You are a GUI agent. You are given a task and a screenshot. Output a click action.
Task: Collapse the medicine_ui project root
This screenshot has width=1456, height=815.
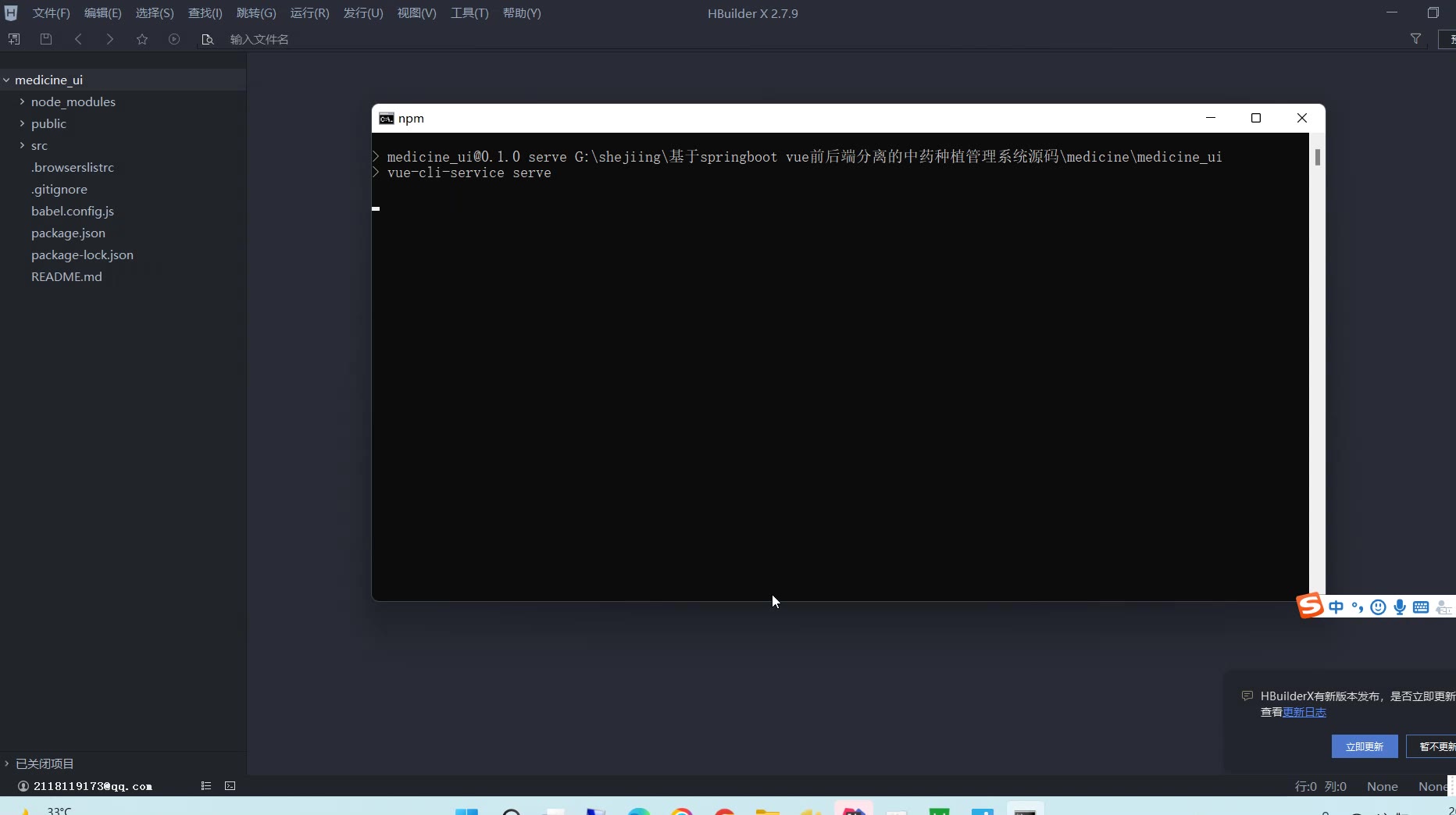(x=6, y=80)
